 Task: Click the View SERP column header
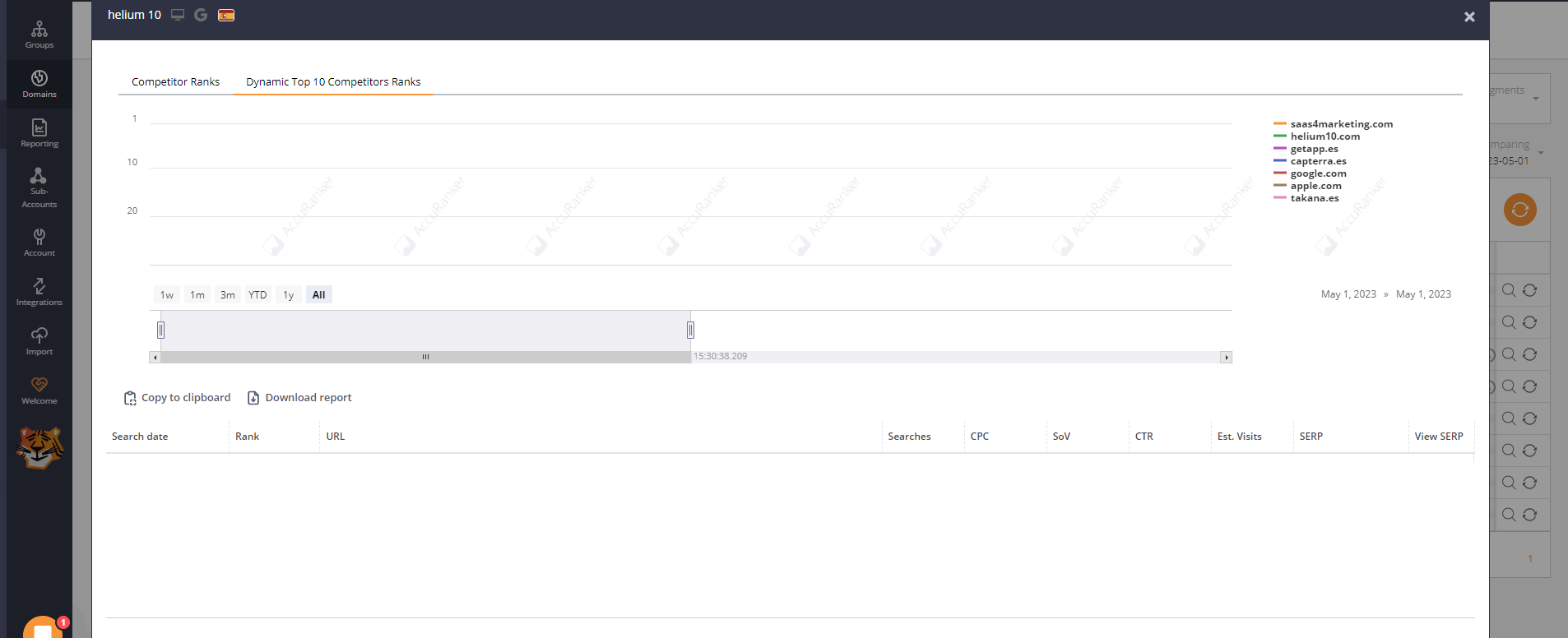point(1439,437)
